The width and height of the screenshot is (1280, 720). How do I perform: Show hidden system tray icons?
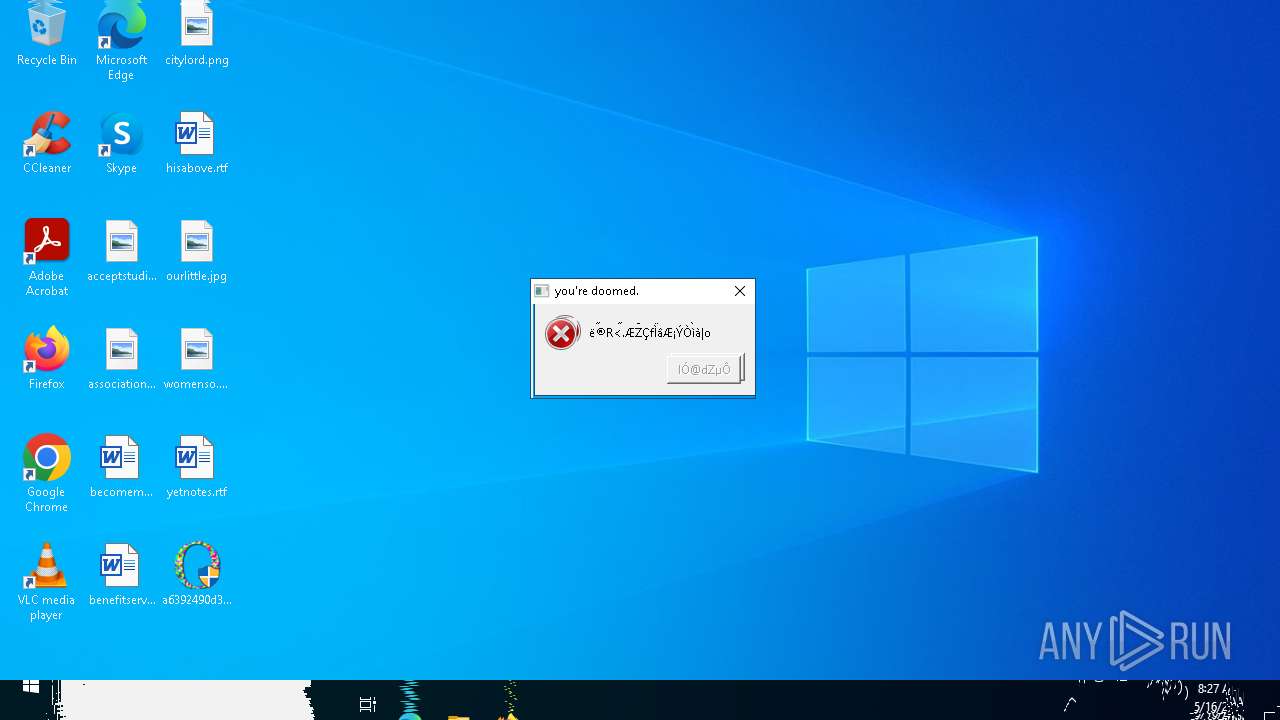(x=1071, y=704)
